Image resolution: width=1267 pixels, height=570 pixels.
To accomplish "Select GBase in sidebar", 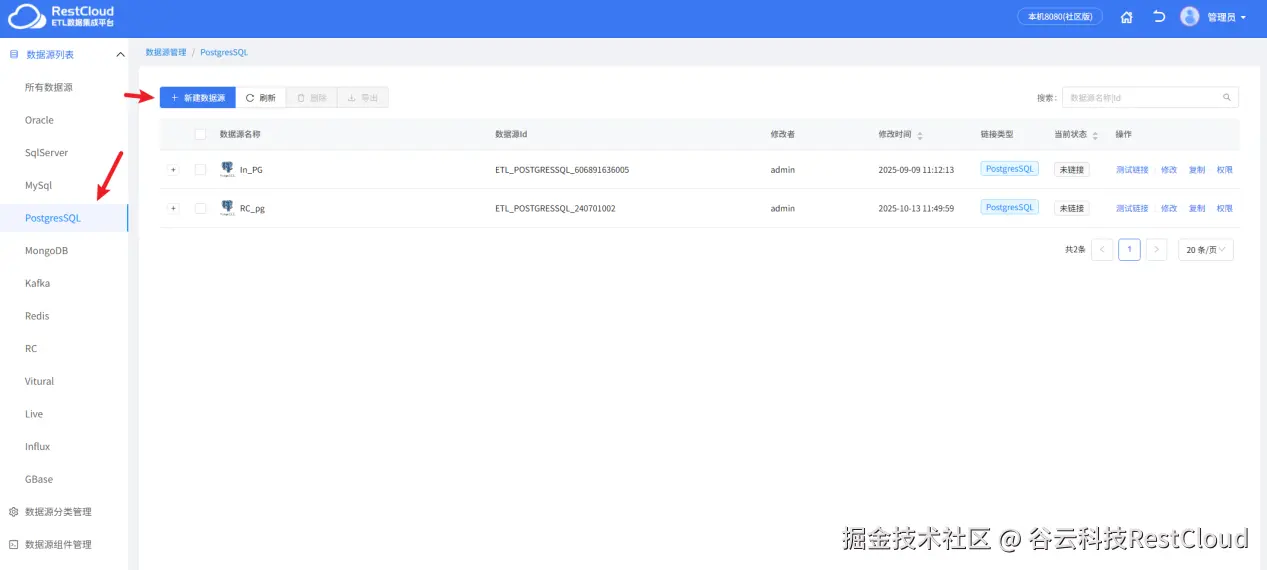I will click(x=39, y=479).
